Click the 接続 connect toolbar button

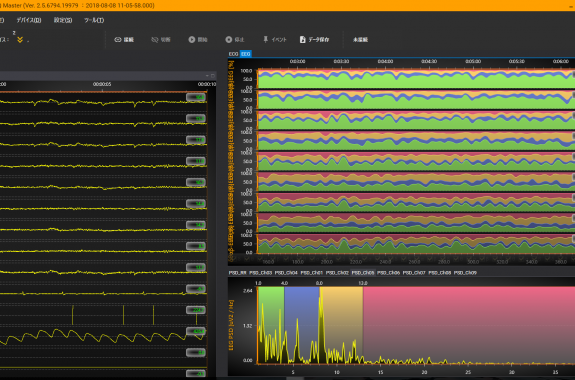[124, 40]
